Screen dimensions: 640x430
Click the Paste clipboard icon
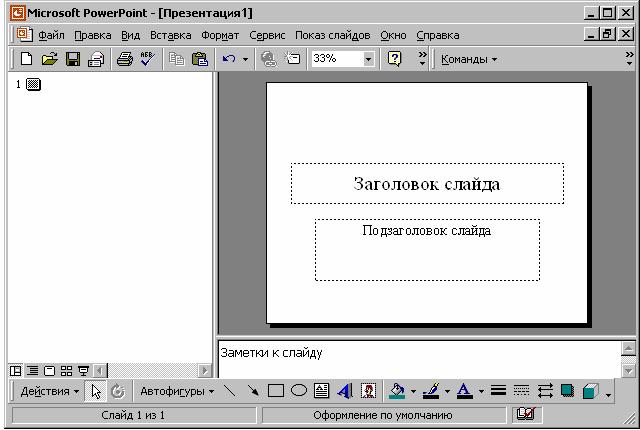tap(200, 59)
